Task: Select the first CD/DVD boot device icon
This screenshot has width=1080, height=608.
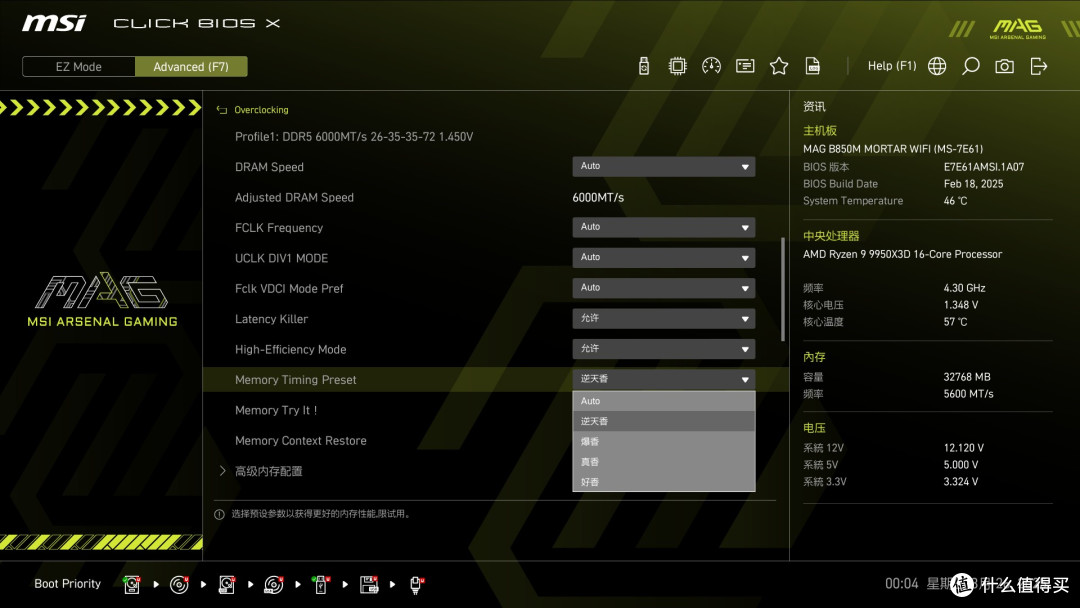Action: click(179, 585)
